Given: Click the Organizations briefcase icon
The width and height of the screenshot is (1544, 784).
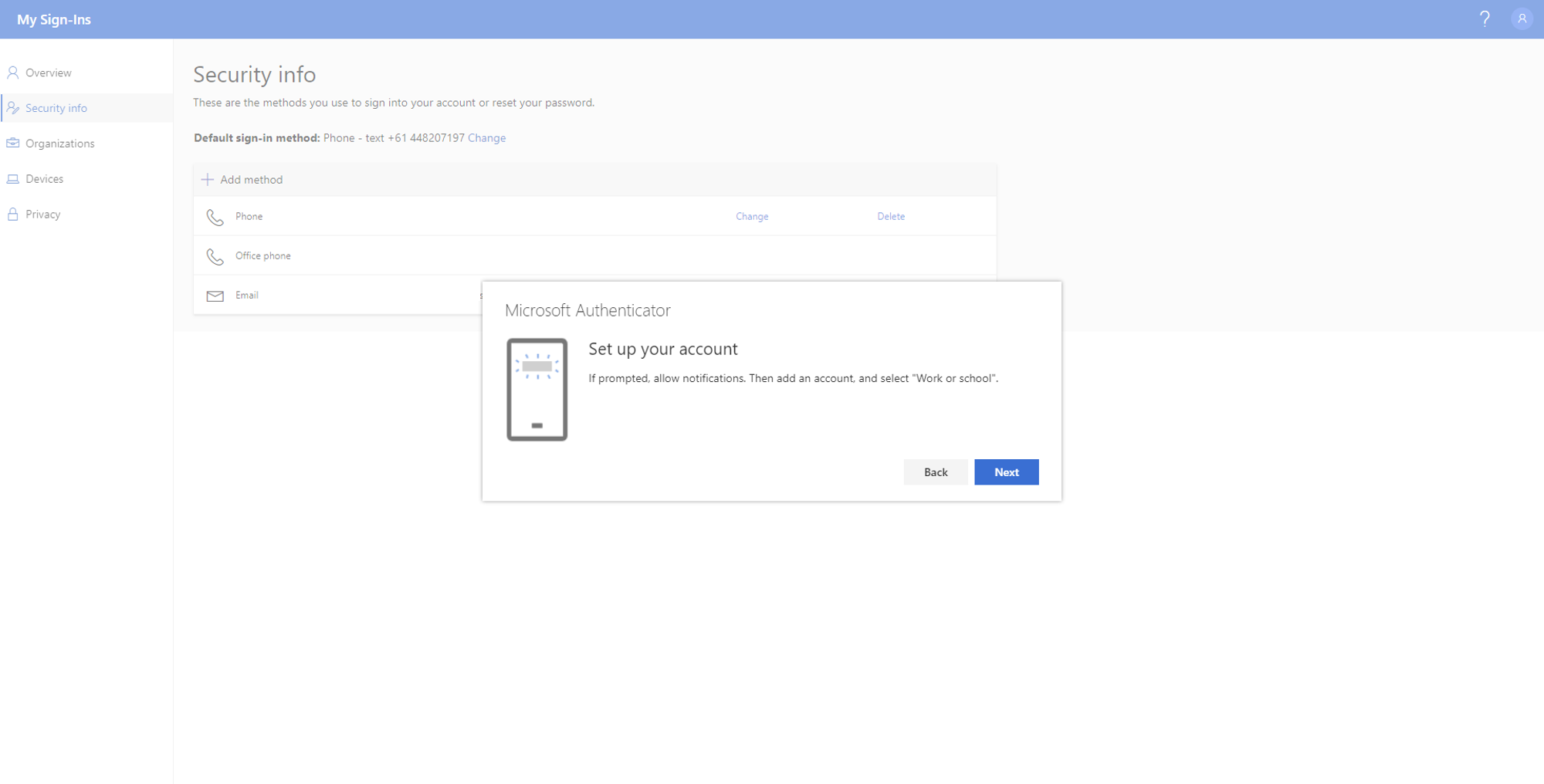Looking at the screenshot, I should click(x=13, y=144).
